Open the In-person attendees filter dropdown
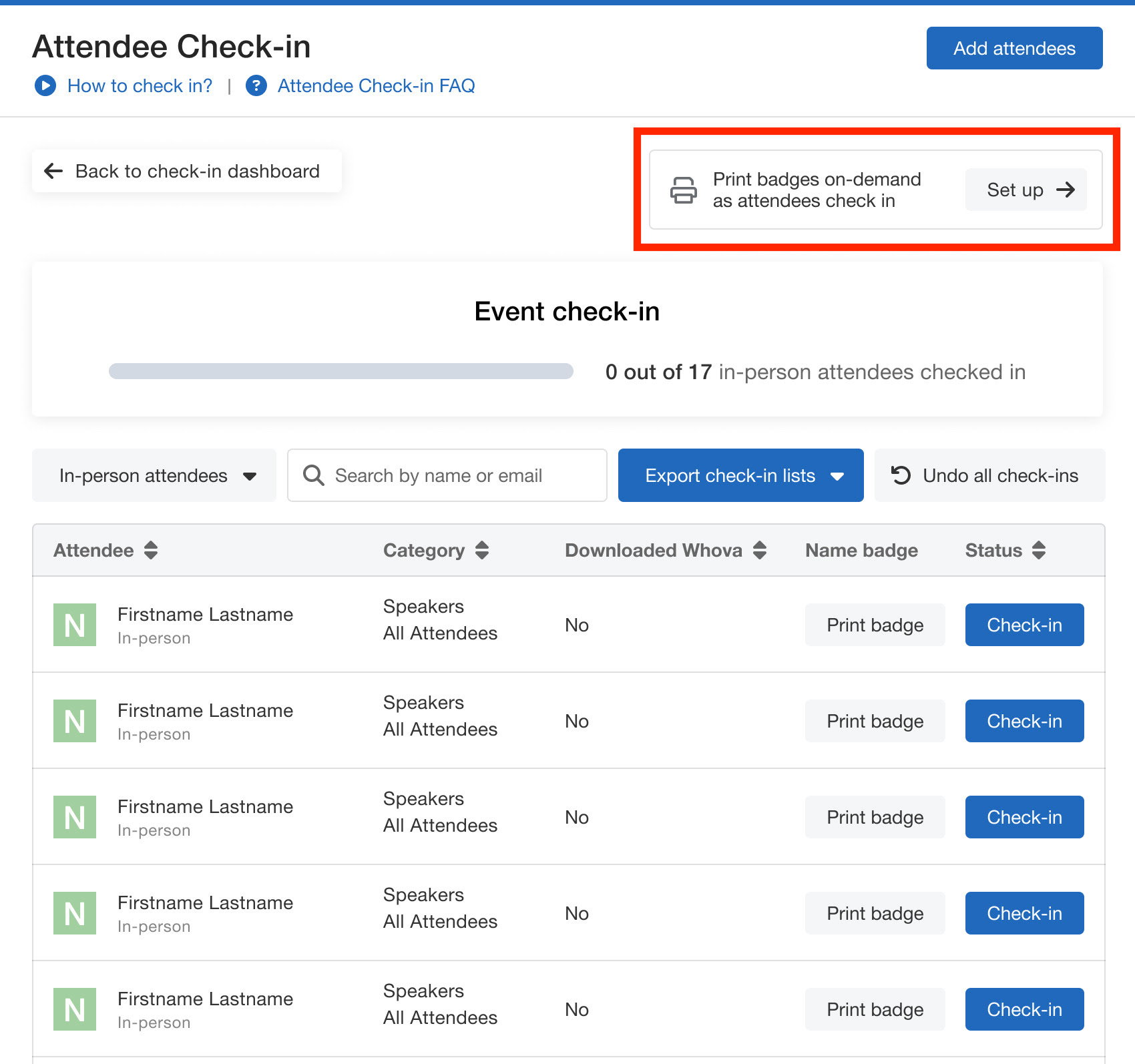 point(154,475)
